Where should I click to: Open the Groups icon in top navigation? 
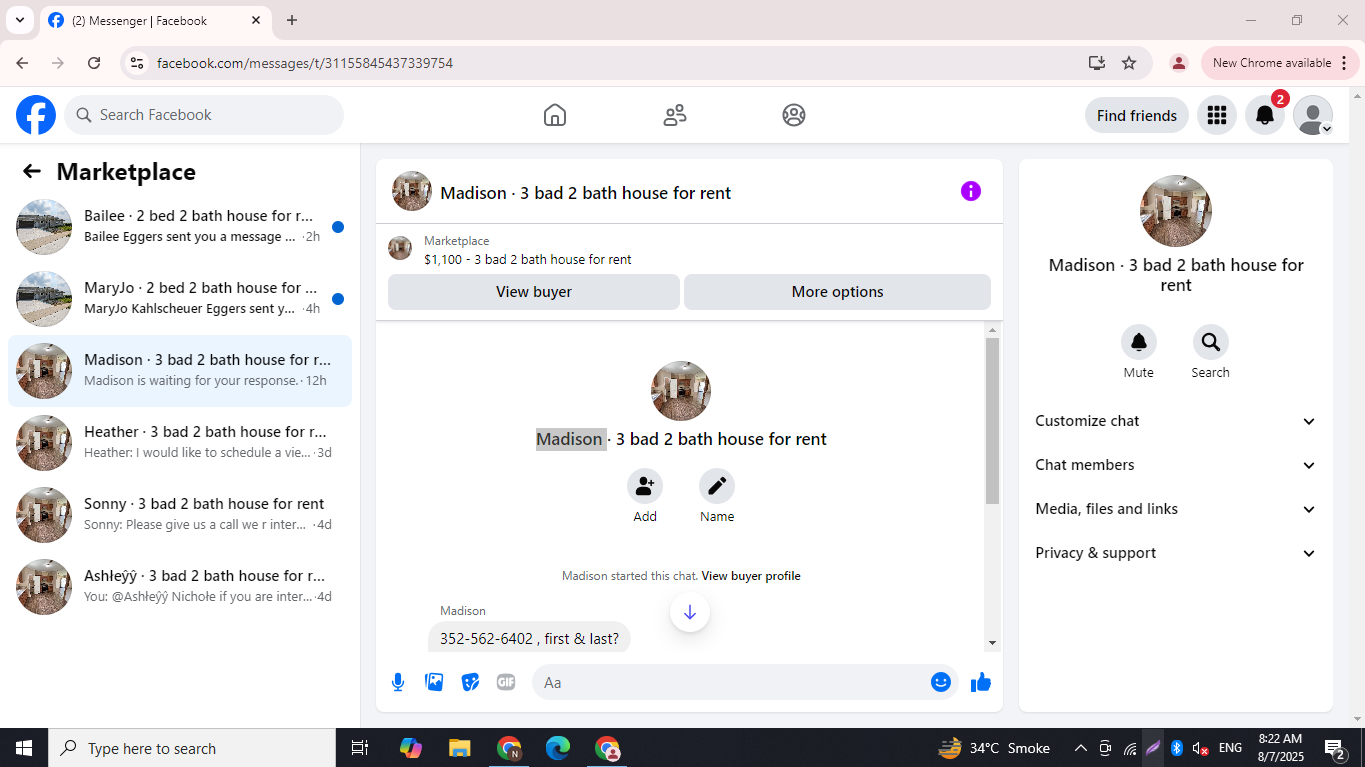pyautogui.click(x=794, y=115)
